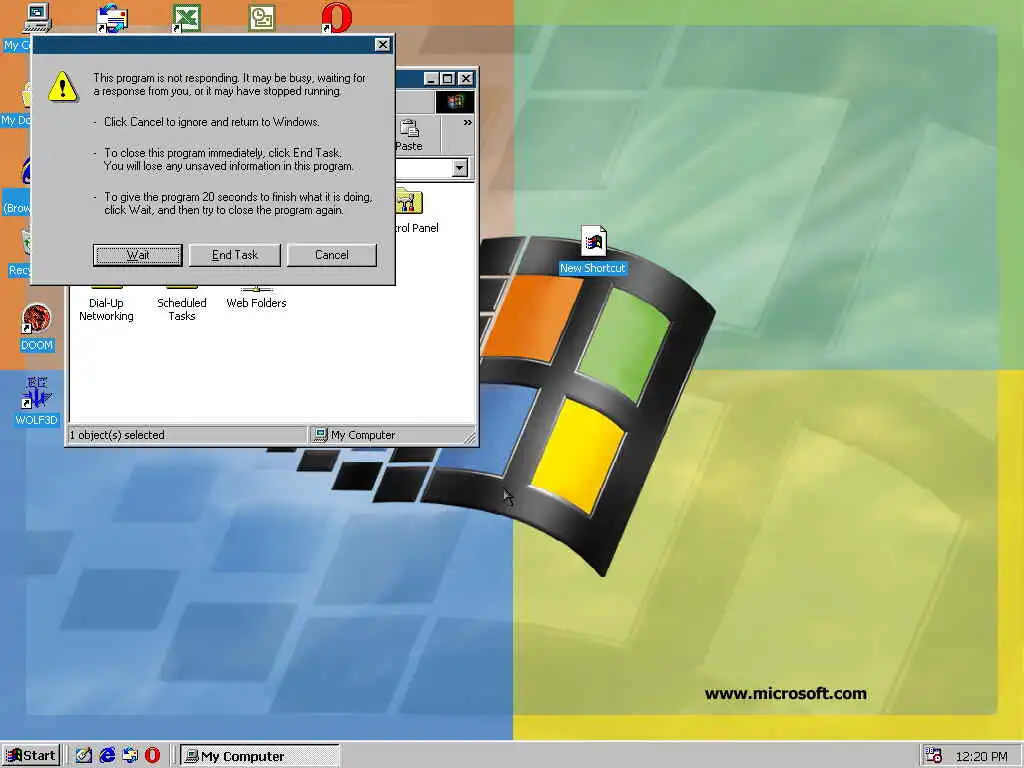Select the WOLF3D desktop shortcut
The width and height of the screenshot is (1024, 768).
[x=37, y=402]
